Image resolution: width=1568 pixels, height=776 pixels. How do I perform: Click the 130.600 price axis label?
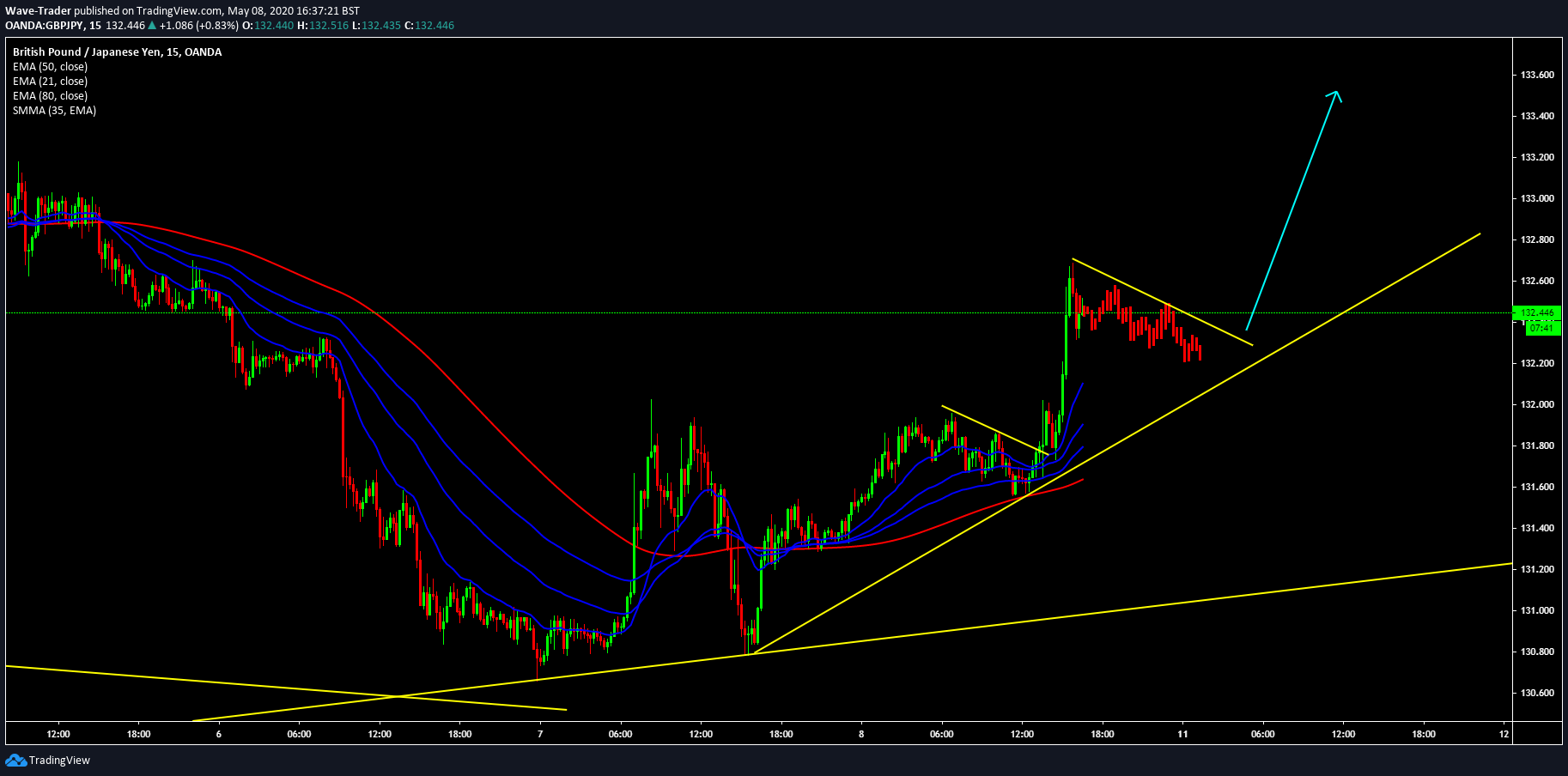[1537, 694]
